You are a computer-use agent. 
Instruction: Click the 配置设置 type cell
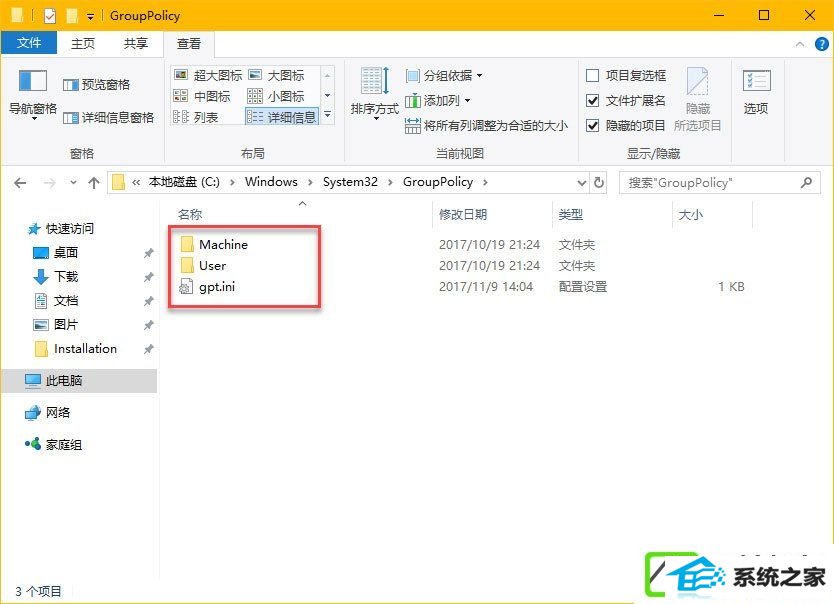(583, 287)
